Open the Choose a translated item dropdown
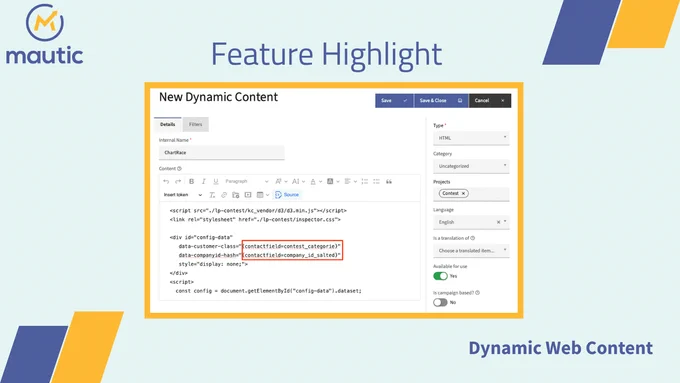Image resolution: width=680 pixels, height=383 pixels. coord(471,250)
